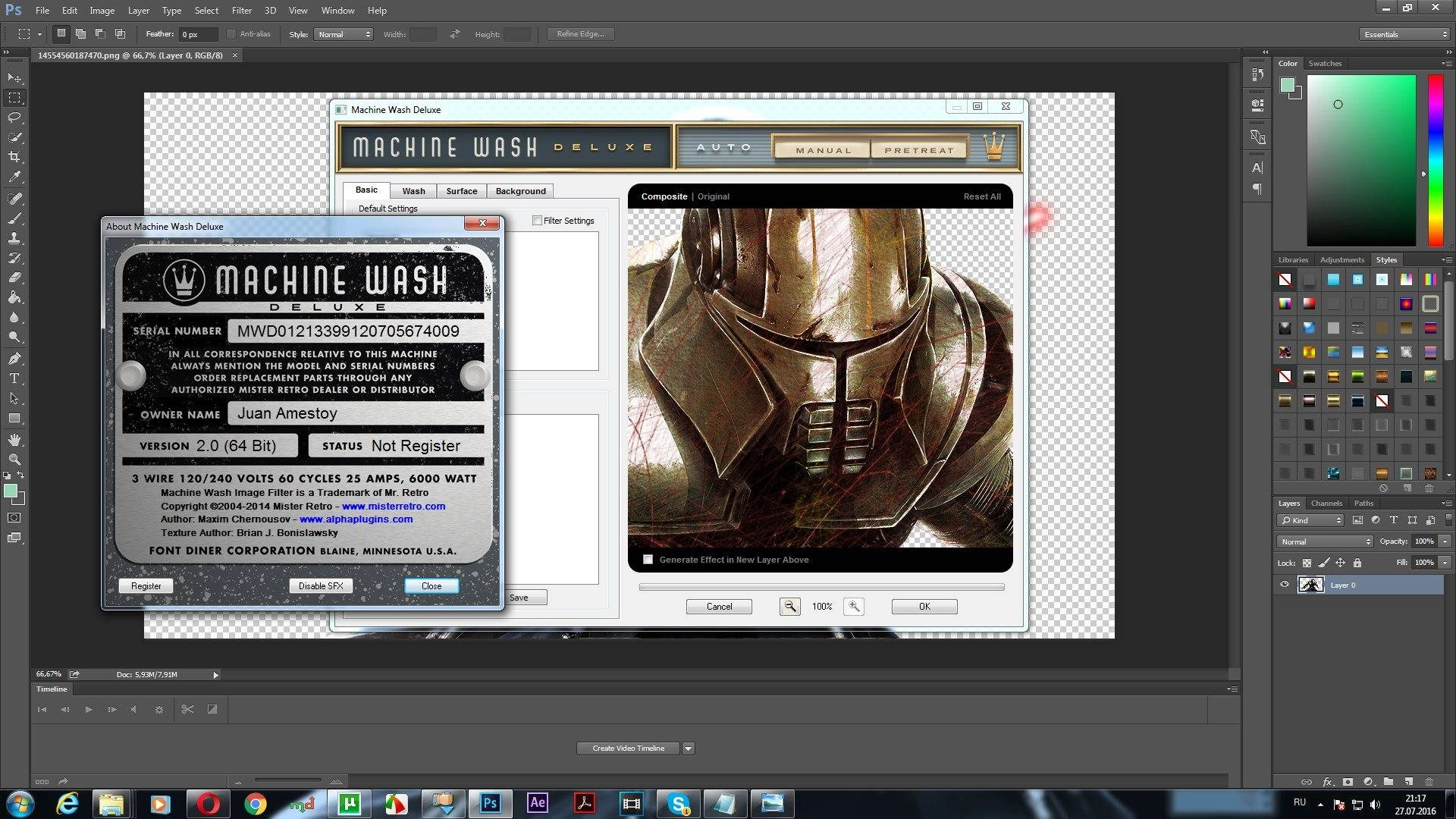The height and width of the screenshot is (819, 1456).
Task: Select the Spot Healing Brush tool
Action: pyautogui.click(x=14, y=199)
